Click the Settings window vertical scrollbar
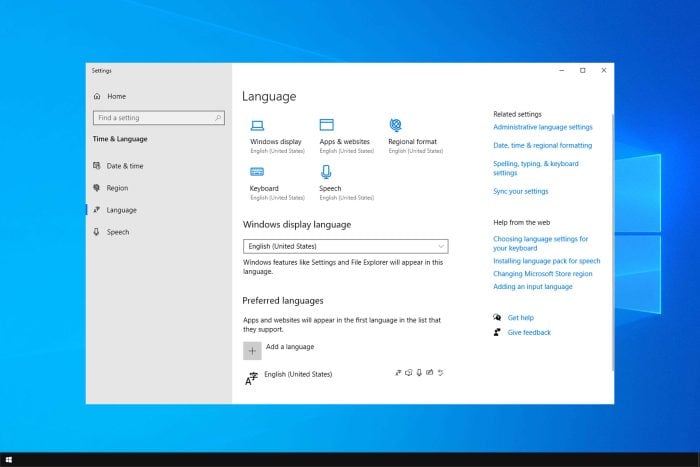 click(612, 242)
